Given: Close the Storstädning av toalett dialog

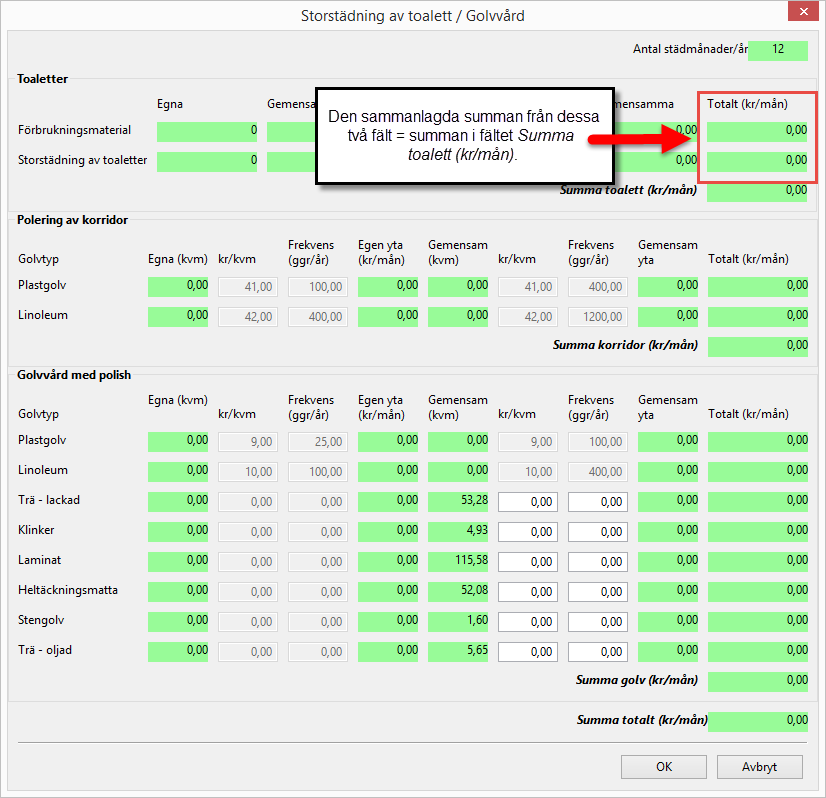Looking at the screenshot, I should (803, 15).
